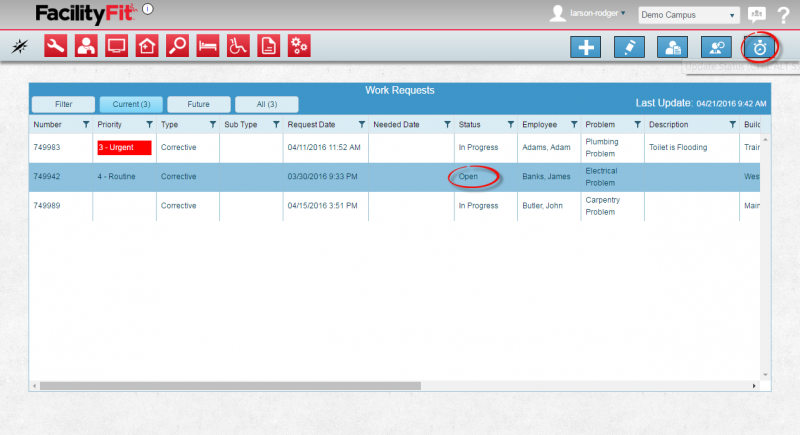Screen dimensions: 800x435
Task: Open the wrench work requests module
Action: (55, 46)
